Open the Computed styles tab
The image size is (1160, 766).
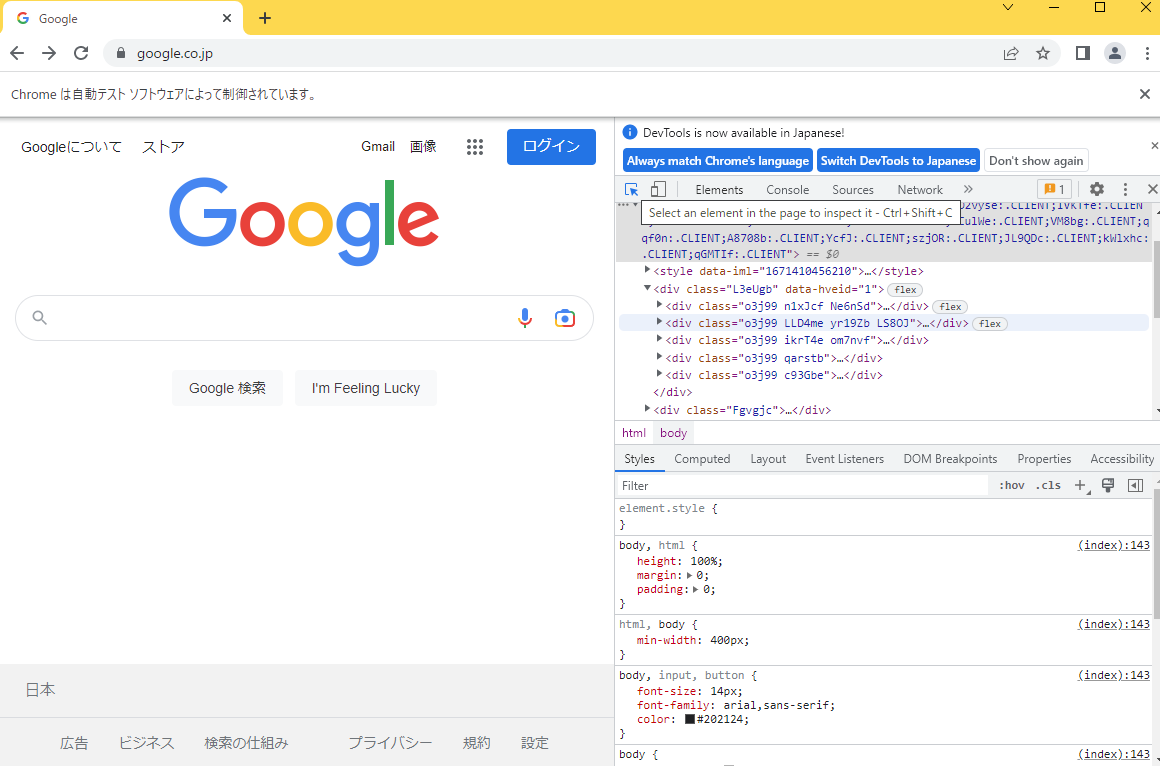coord(702,458)
